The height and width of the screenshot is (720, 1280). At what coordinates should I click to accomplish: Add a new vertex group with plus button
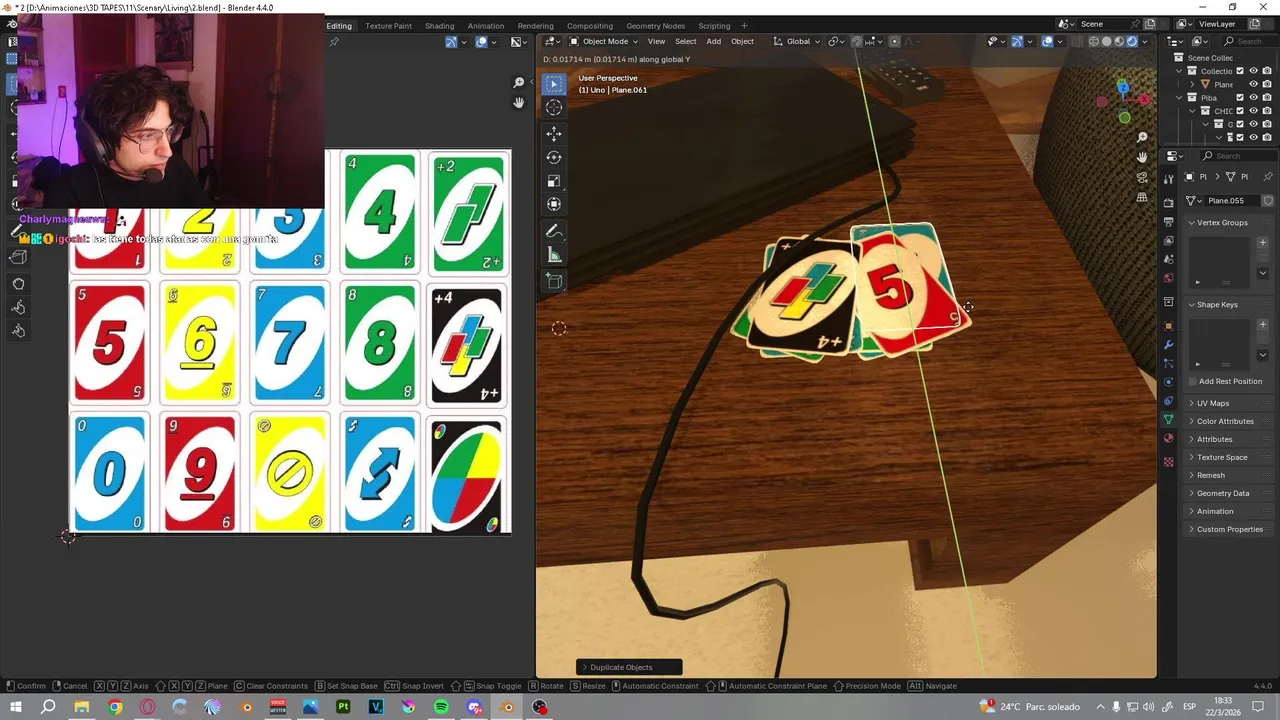point(1262,242)
